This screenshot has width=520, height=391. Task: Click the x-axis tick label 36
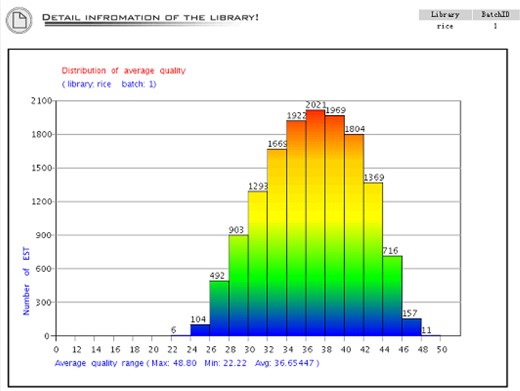coord(307,349)
